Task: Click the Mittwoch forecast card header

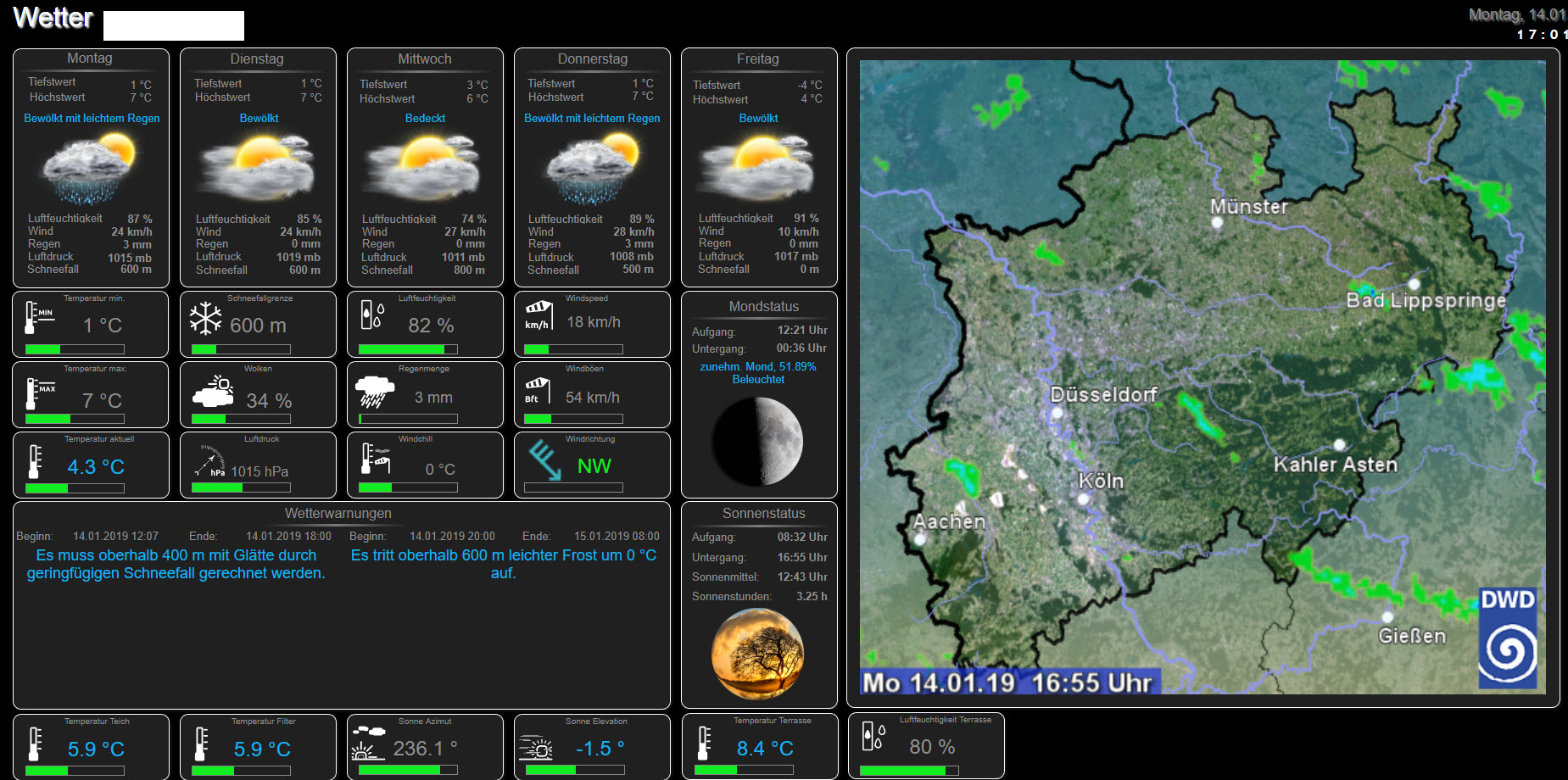Action: coord(425,59)
